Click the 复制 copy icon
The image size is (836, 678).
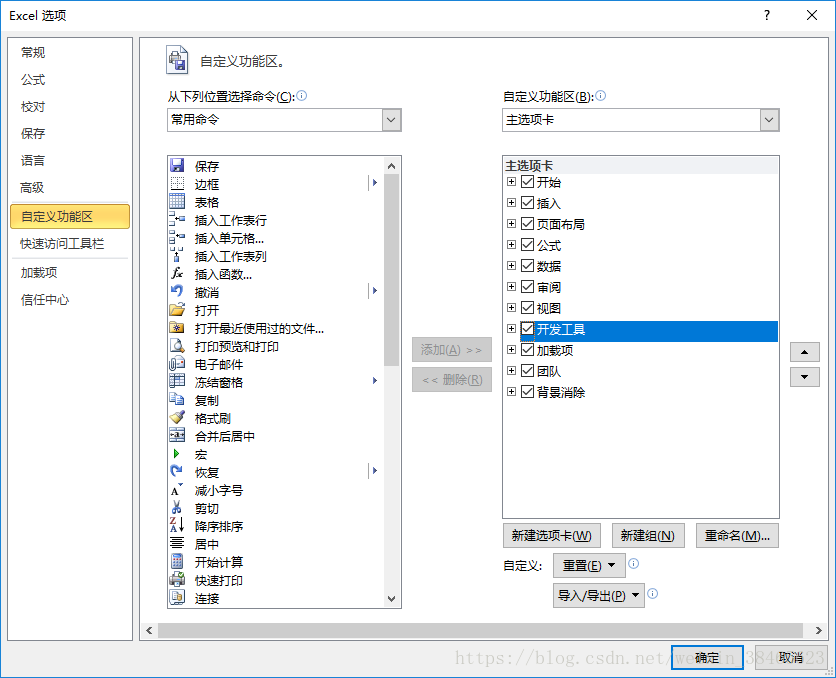[177, 400]
